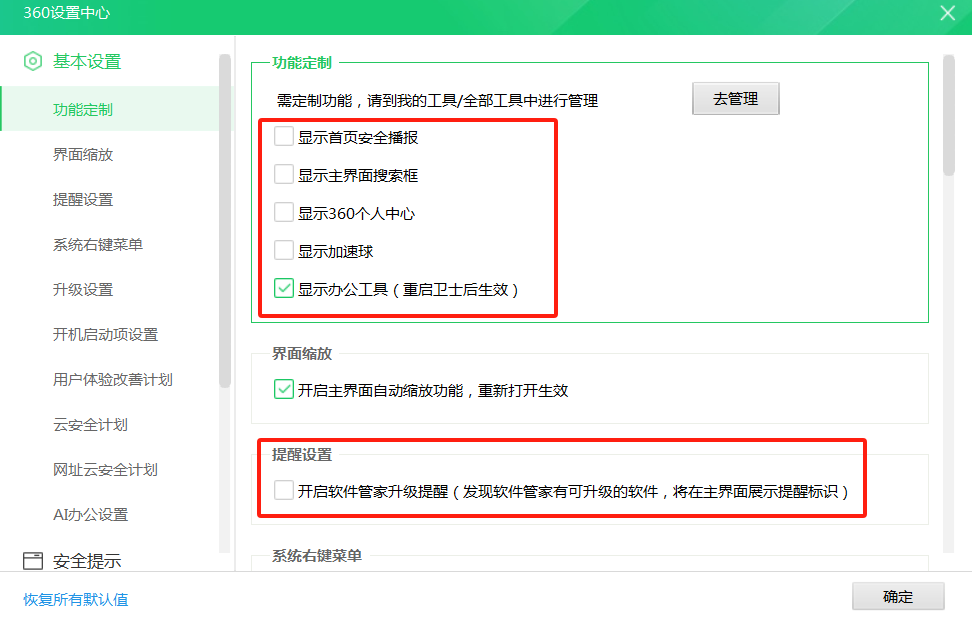This screenshot has height=621, width=972.
Task: Expand the 基本设置 section header
Action: pyautogui.click(x=87, y=61)
